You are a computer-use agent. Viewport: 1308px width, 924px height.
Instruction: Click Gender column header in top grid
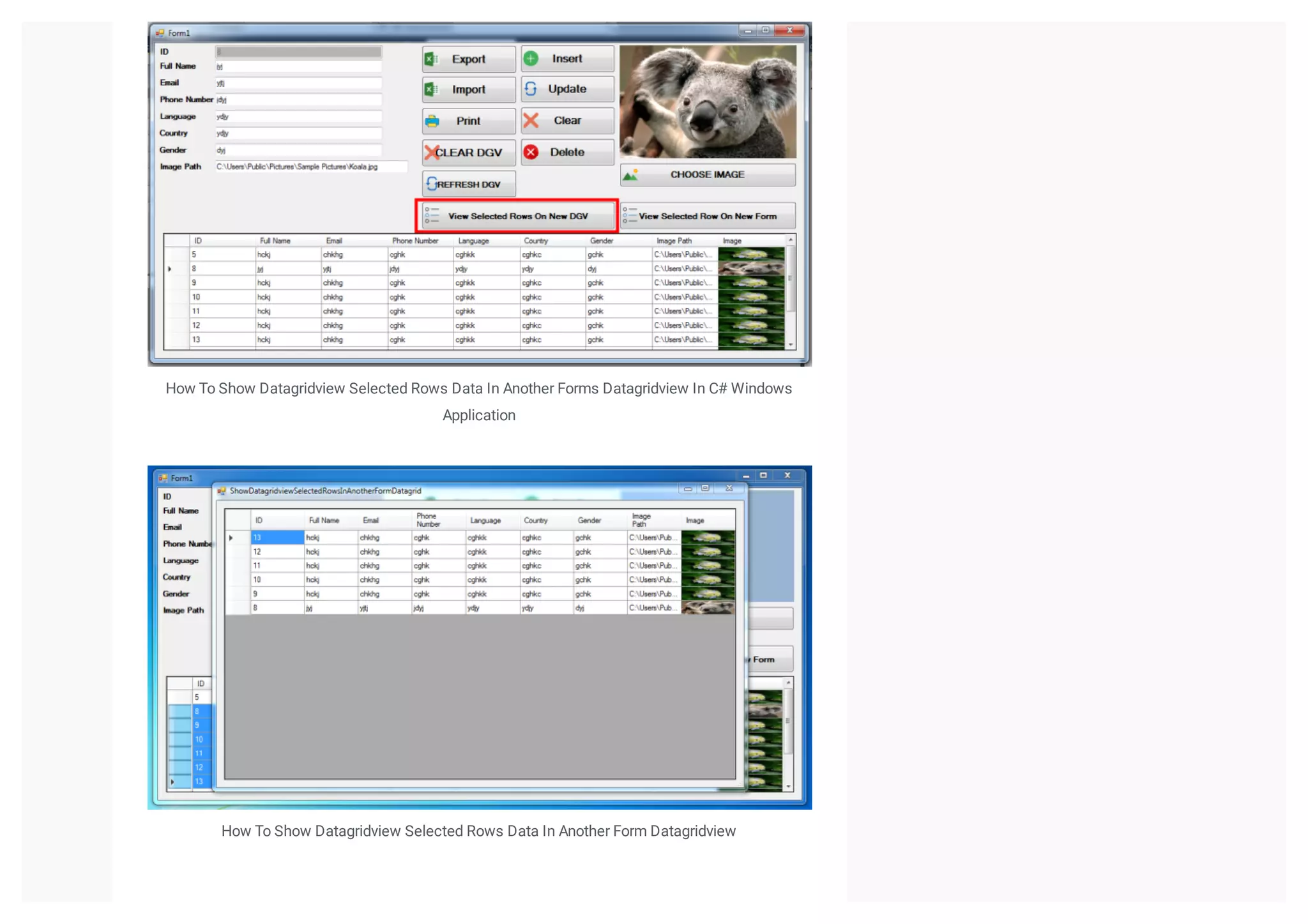pyautogui.click(x=619, y=241)
